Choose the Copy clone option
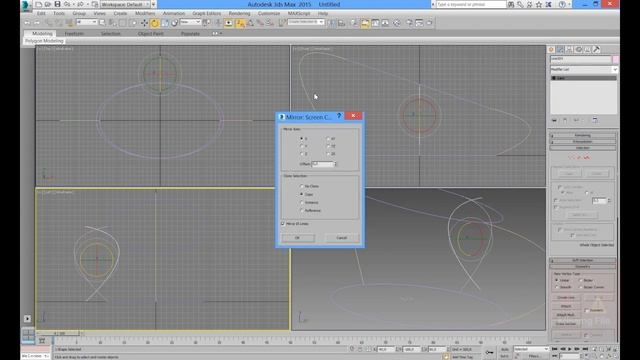The image size is (640, 360). 302,194
